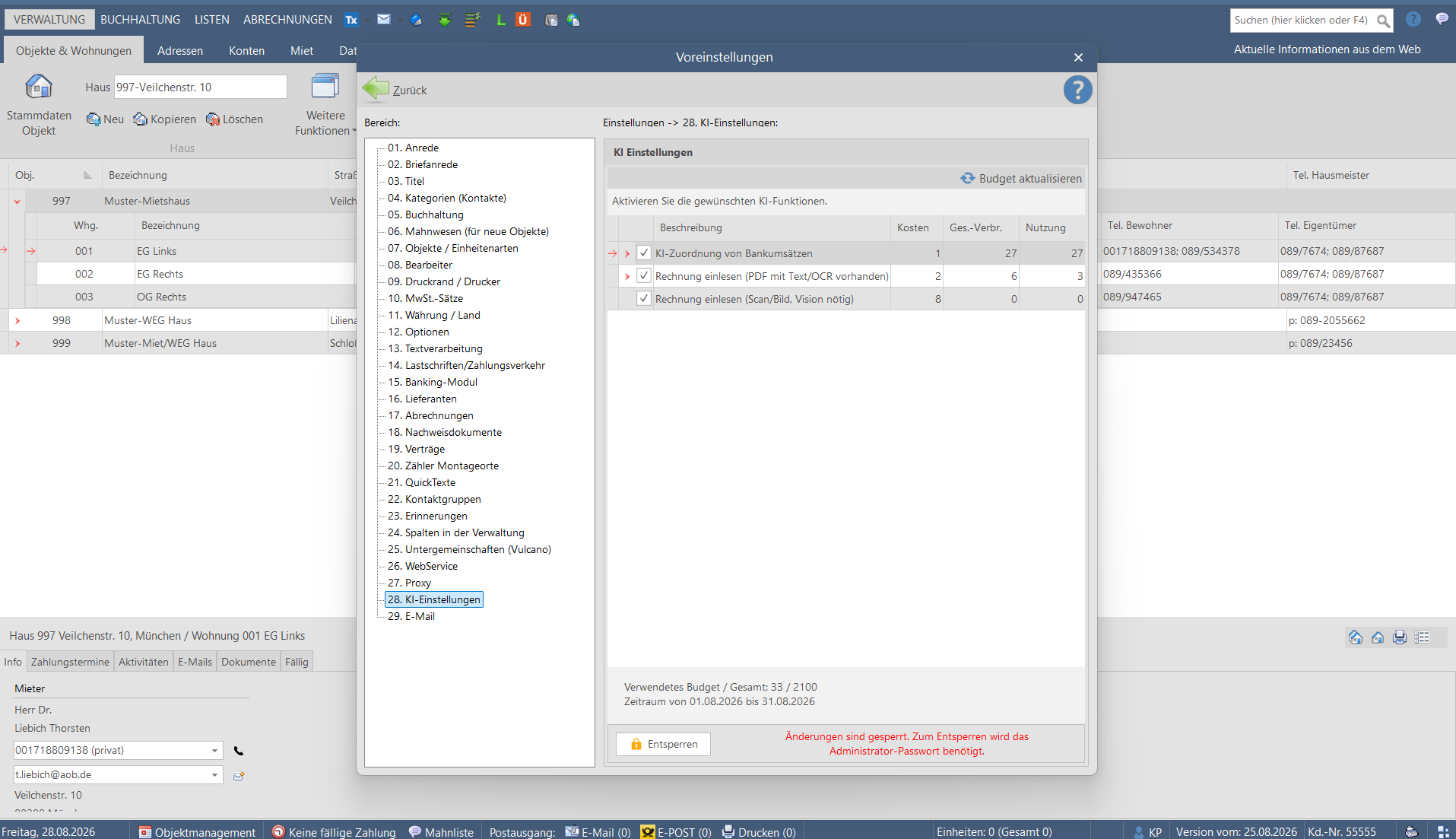Open the LISTEN menu

(211, 19)
